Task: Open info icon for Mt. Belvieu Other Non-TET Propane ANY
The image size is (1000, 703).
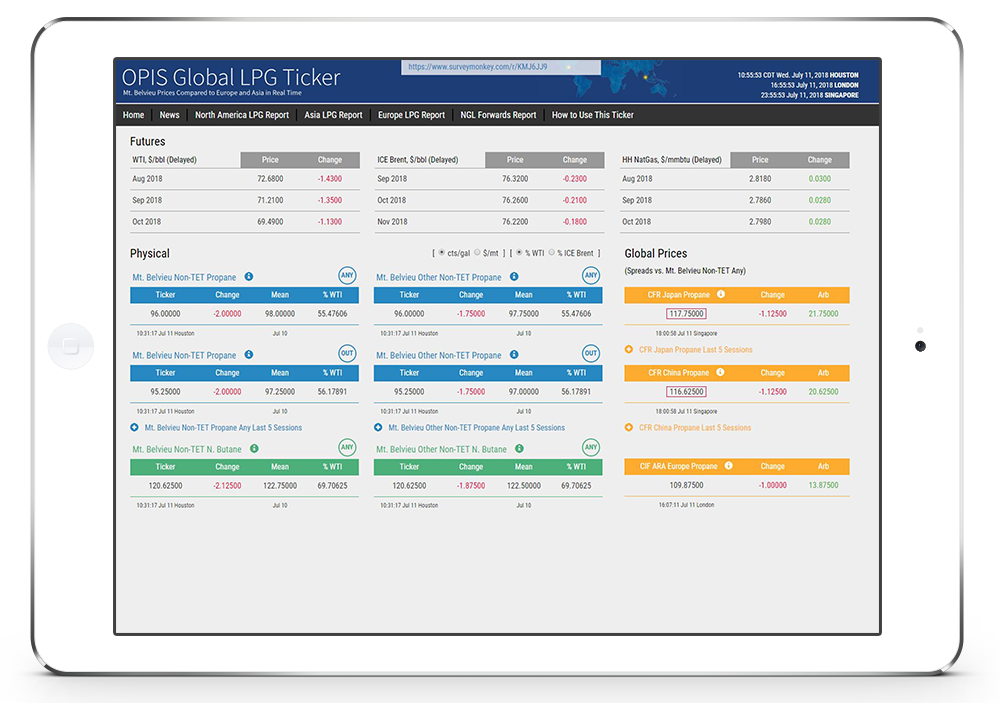Action: 514,277
